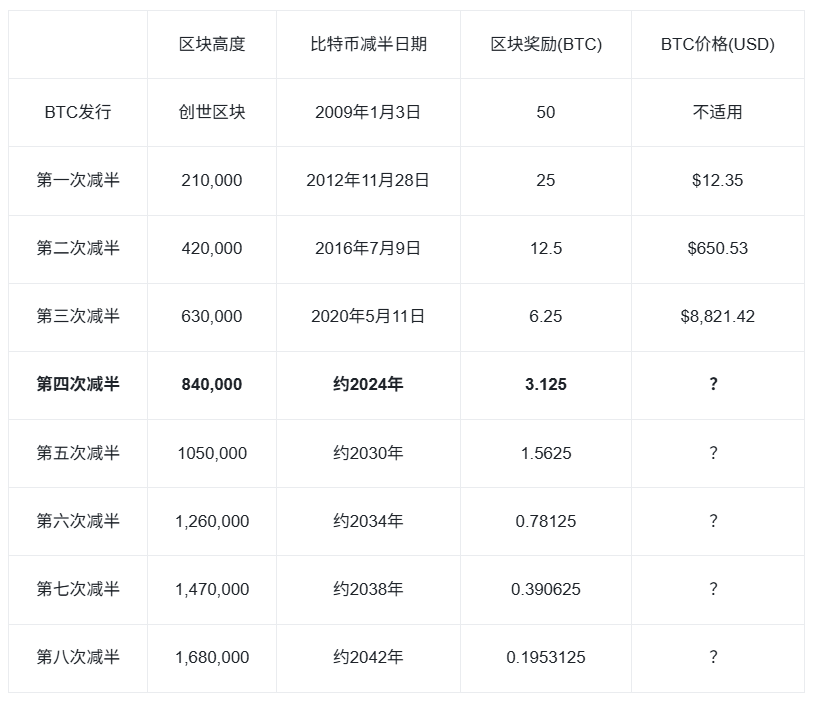This screenshot has width=816, height=705.
Task: Click the $8,821.42 price cell
Action: 717,316
